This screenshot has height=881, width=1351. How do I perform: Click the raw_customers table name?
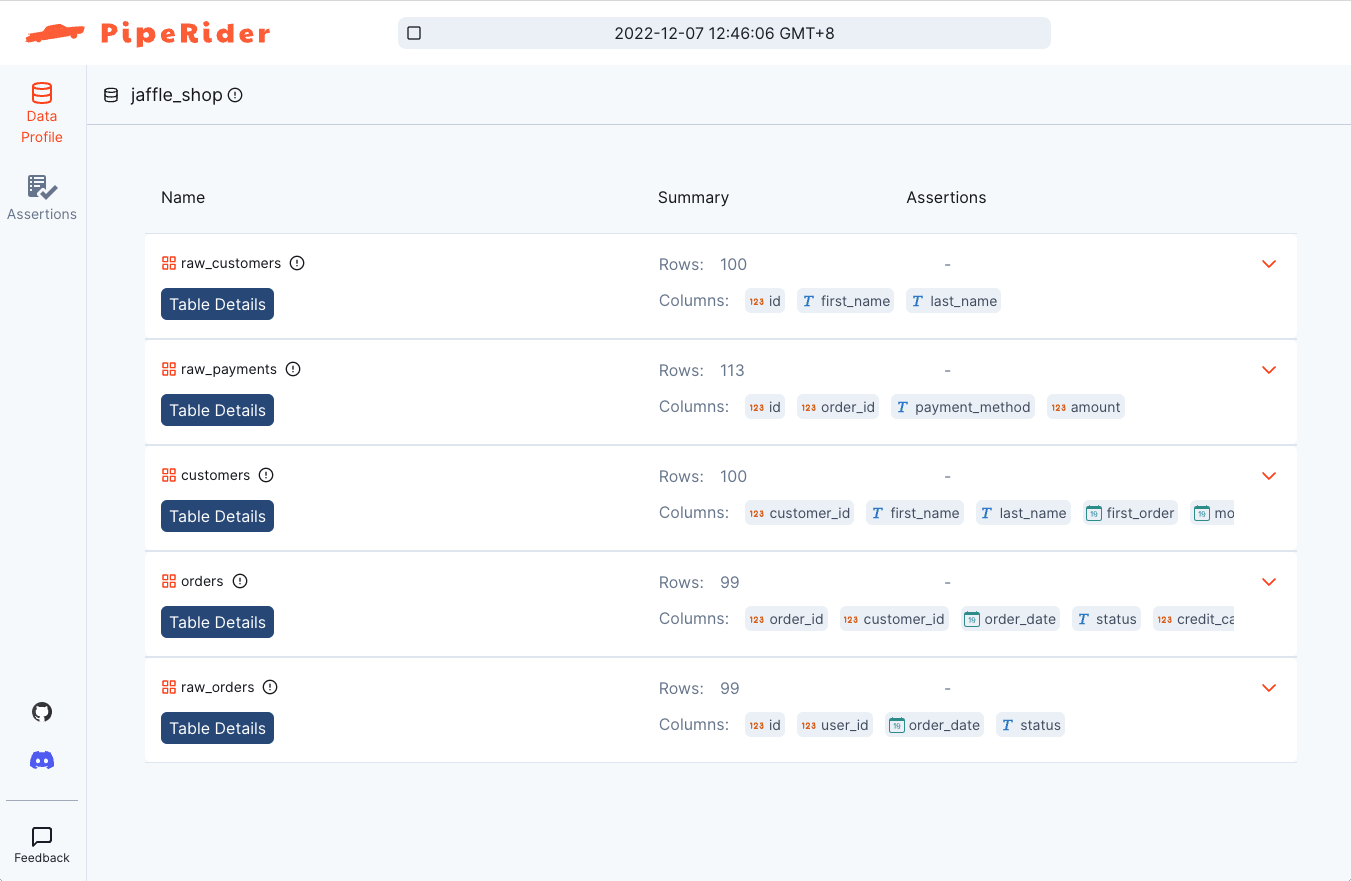pyautogui.click(x=231, y=263)
